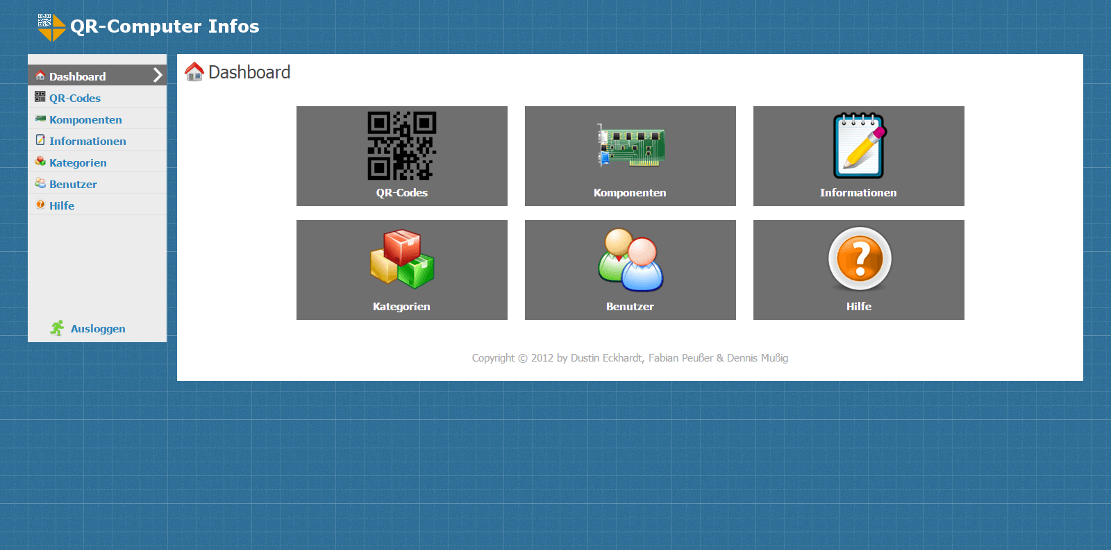The width and height of the screenshot is (1111, 550).
Task: Click the QR-Computer Infos logo icon
Action: [x=51, y=28]
